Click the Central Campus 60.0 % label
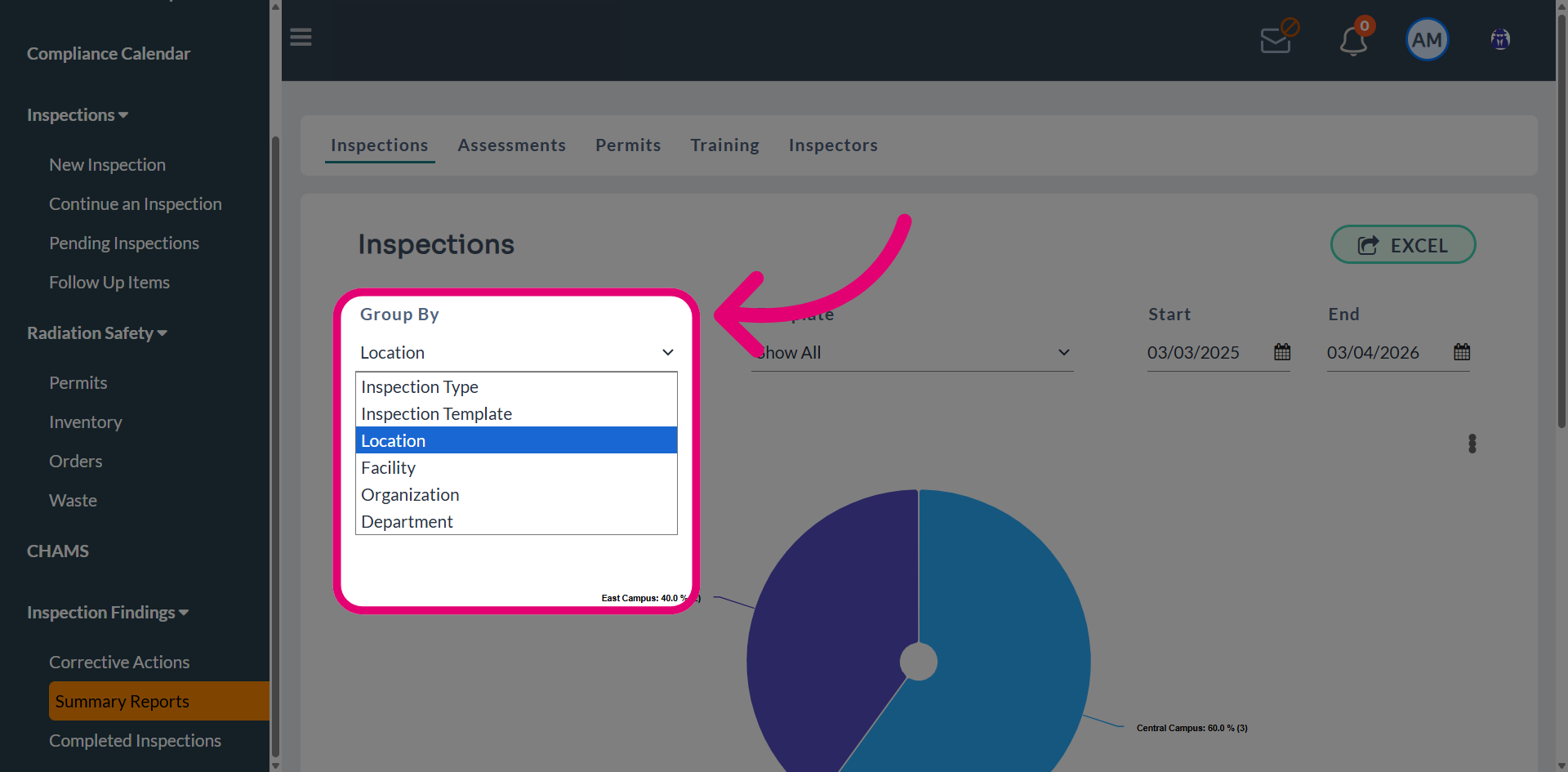This screenshot has width=1568, height=772. [1192, 728]
